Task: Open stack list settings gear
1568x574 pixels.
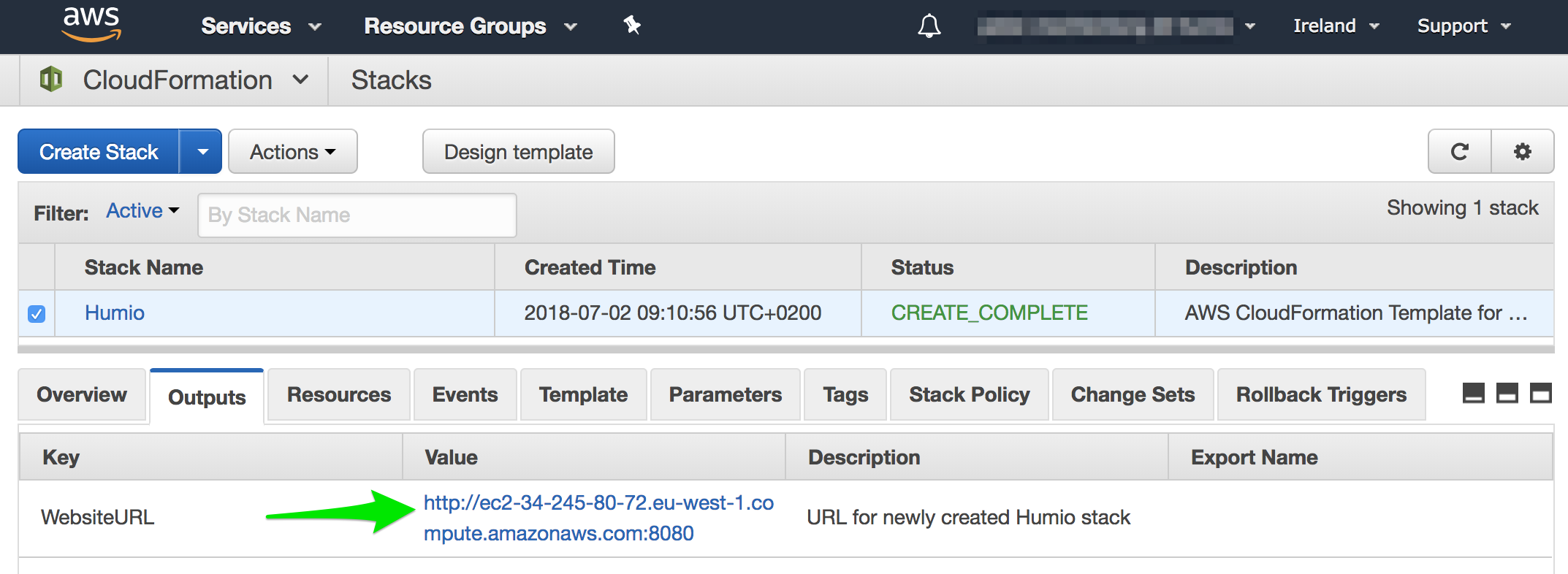Action: tap(1522, 152)
